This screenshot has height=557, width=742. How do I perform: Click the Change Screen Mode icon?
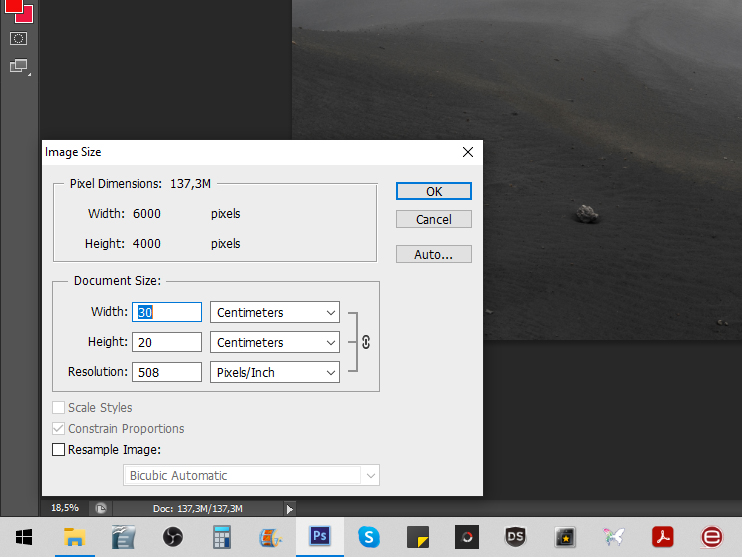[x=18, y=67]
